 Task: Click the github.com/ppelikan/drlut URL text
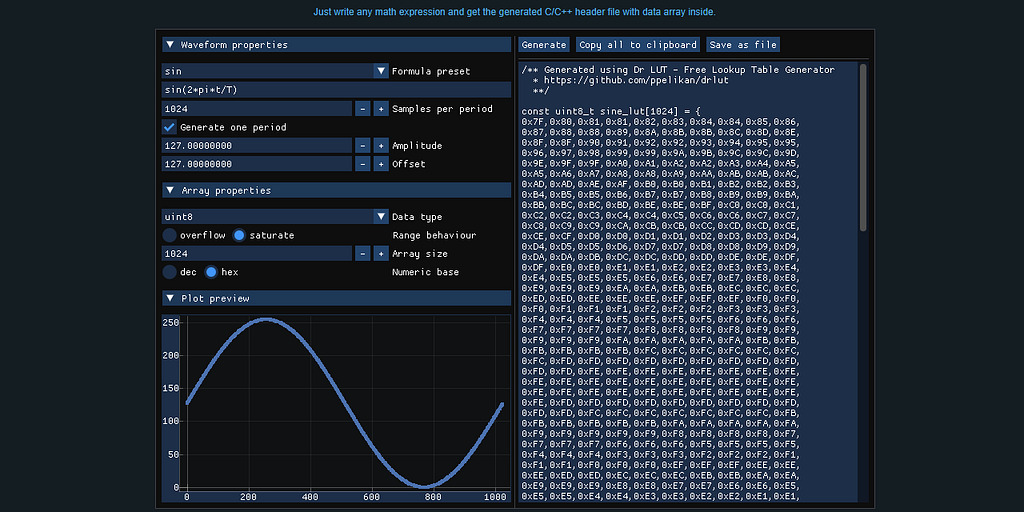pos(636,80)
